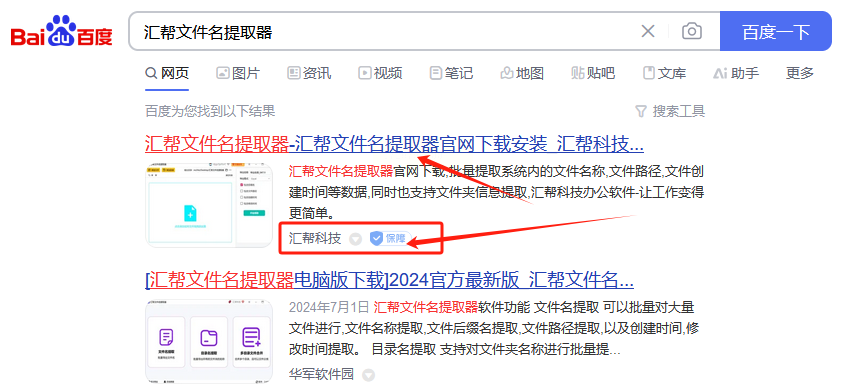View the first result's software thumbnail
The height and width of the screenshot is (388, 846).
pyautogui.click(x=209, y=205)
